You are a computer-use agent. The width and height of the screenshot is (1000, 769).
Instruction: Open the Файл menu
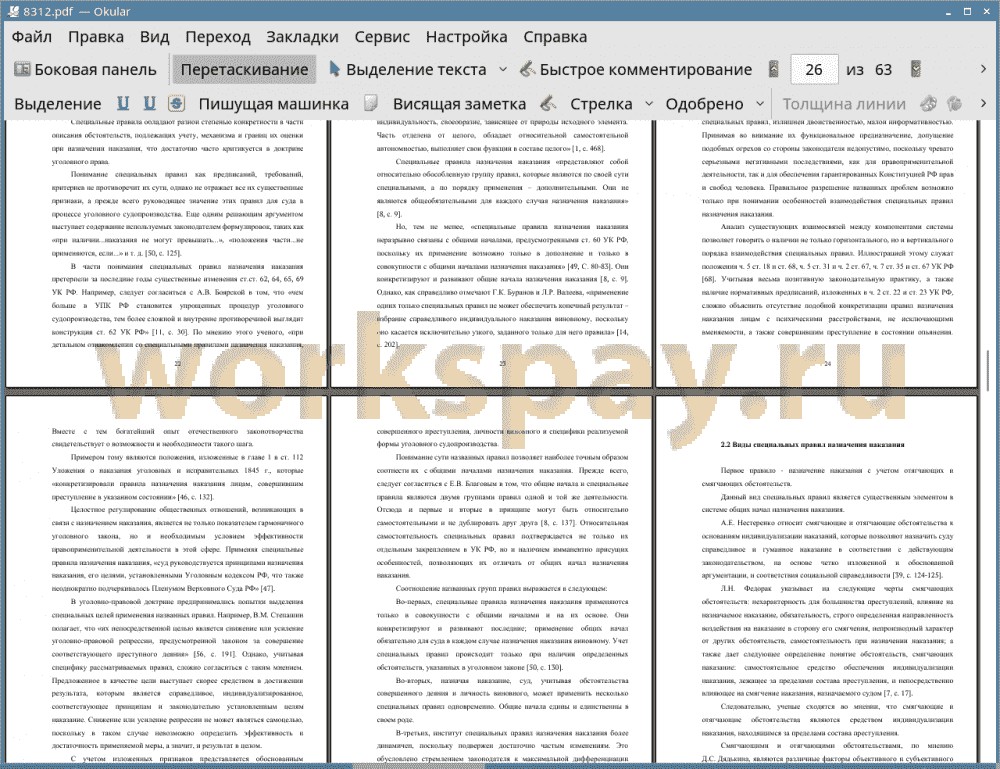click(x=32, y=37)
